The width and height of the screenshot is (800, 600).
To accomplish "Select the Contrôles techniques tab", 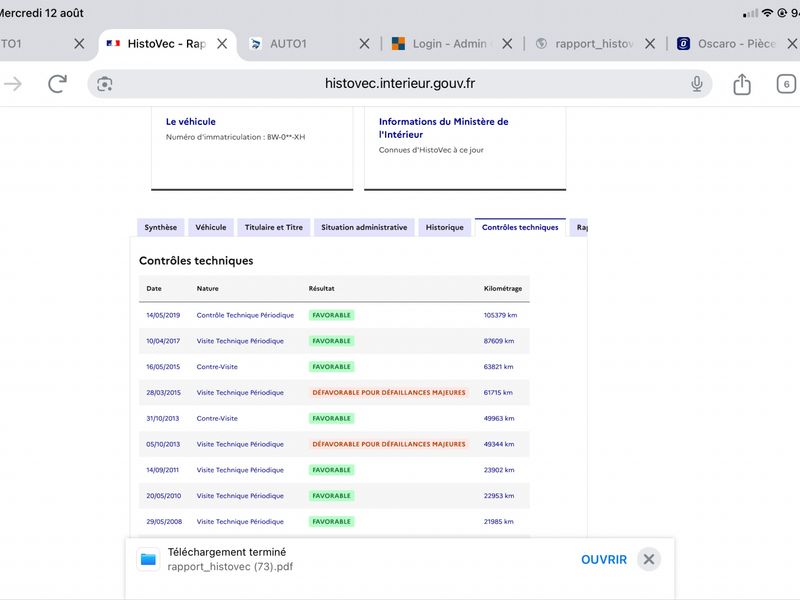I will point(520,228).
